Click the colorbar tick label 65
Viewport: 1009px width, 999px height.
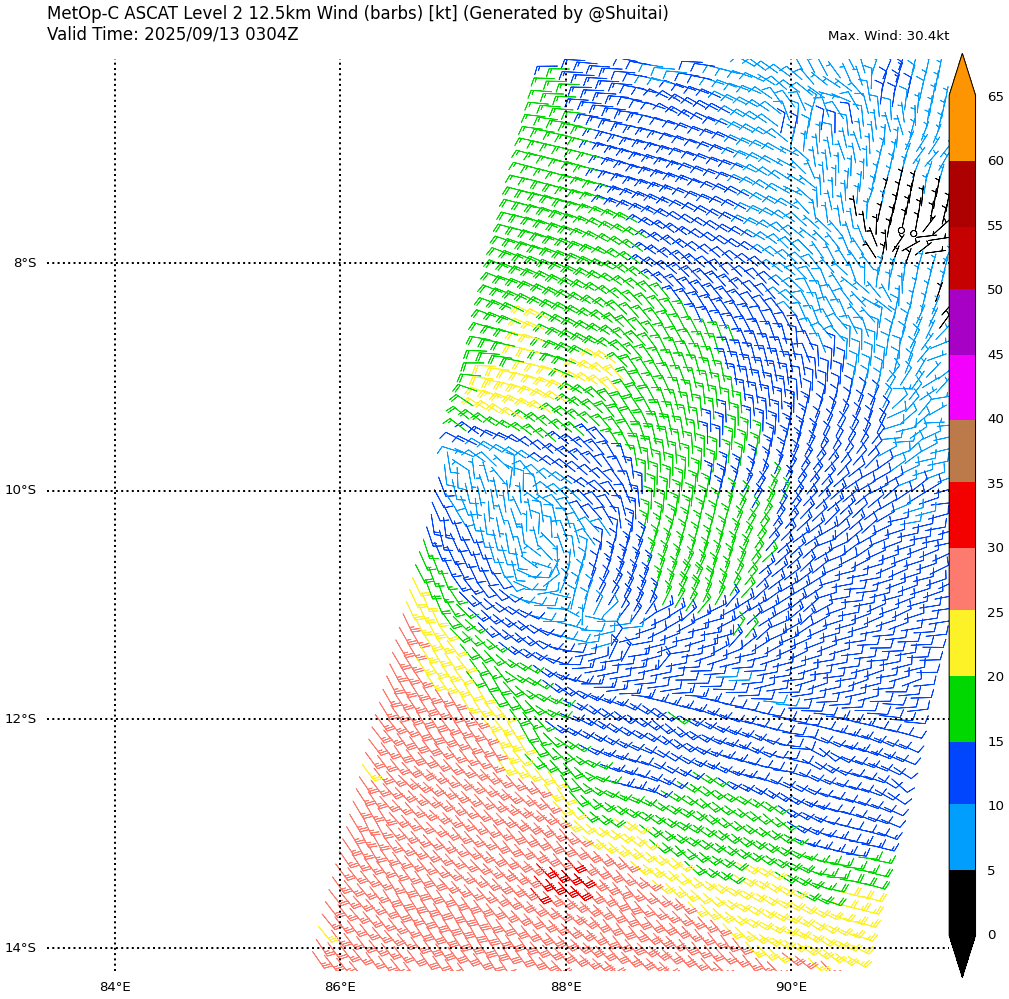pos(995,97)
